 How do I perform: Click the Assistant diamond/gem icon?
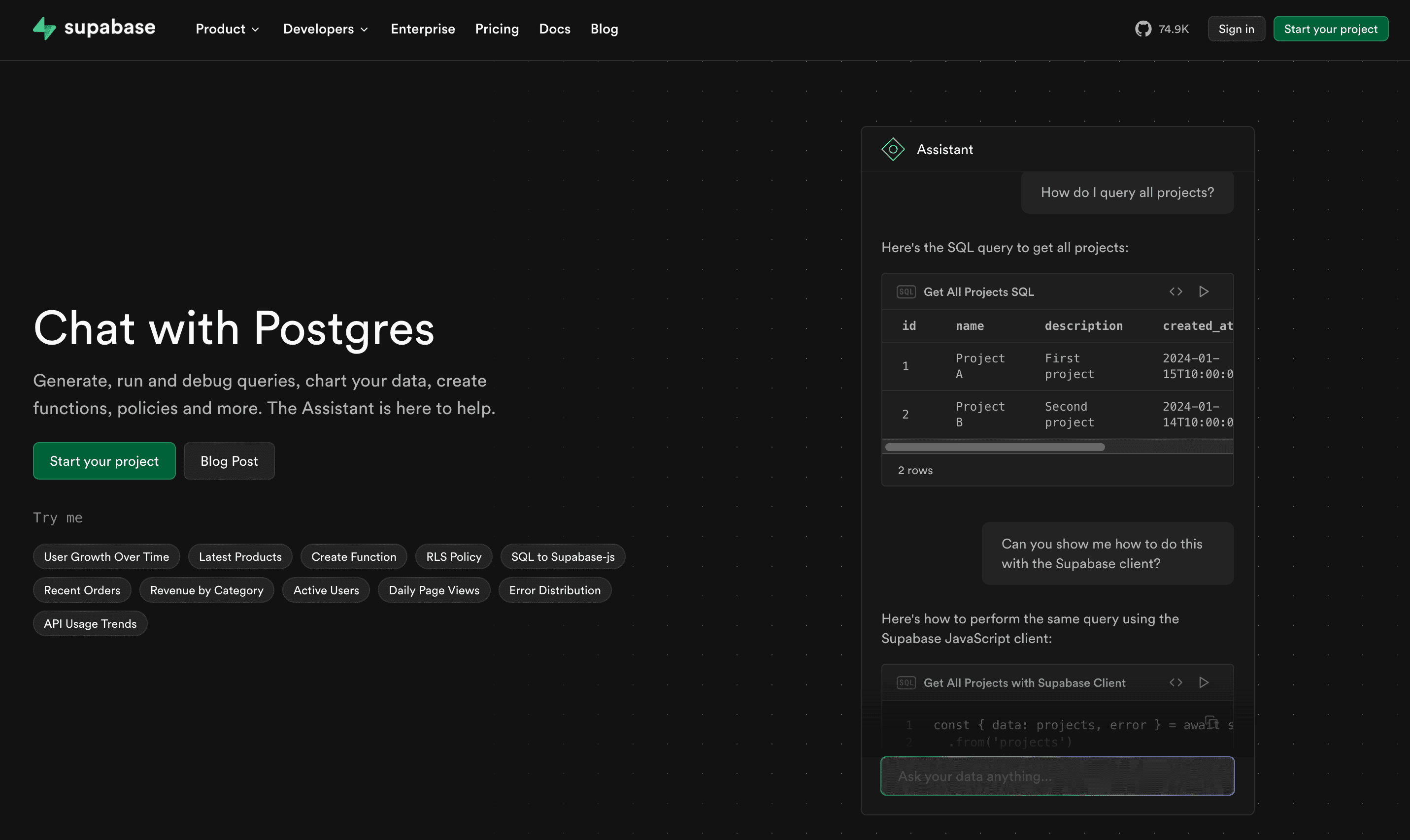892,148
